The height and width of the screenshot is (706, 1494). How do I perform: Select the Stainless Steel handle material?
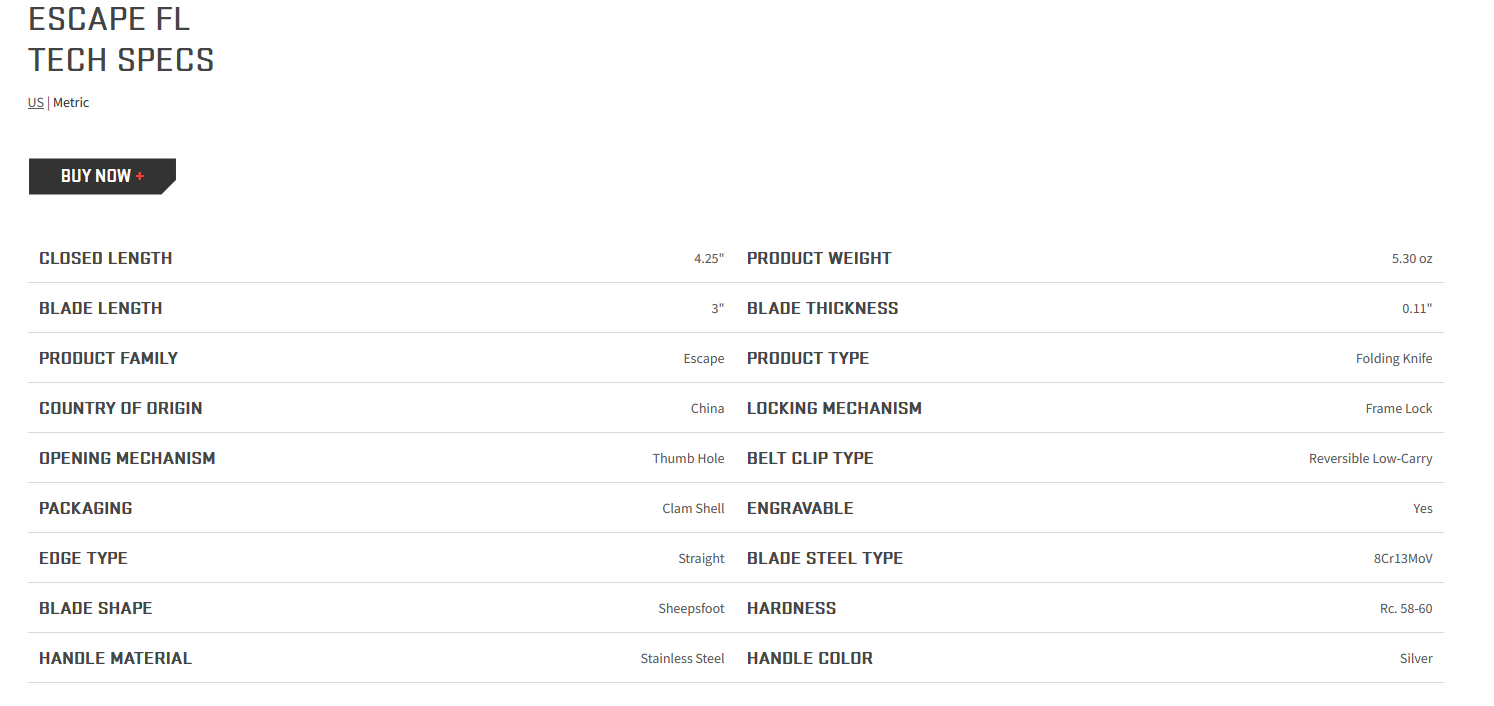pyautogui.click(x=682, y=659)
